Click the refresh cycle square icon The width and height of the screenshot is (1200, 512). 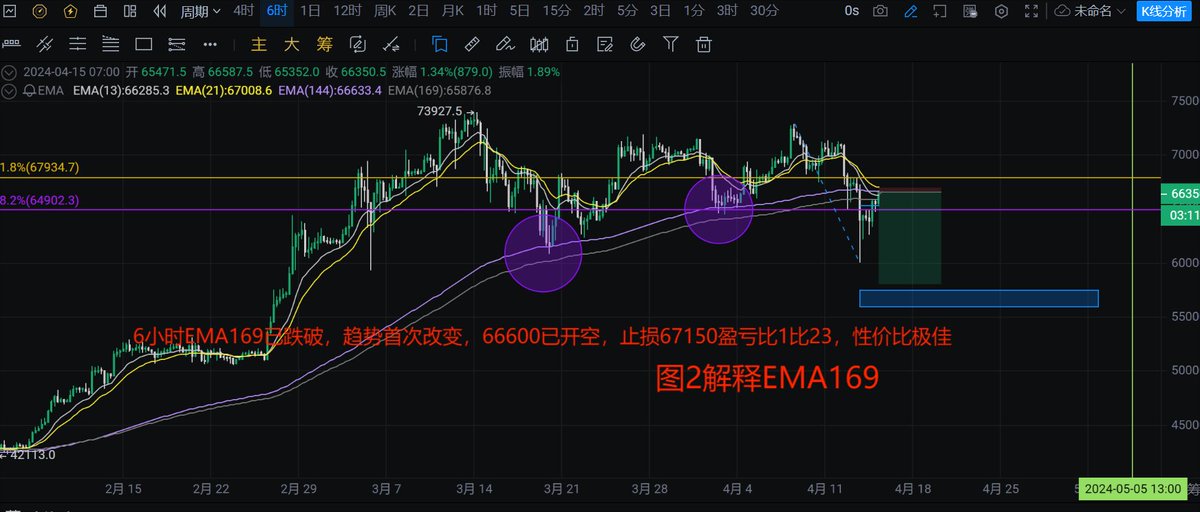tap(357, 45)
